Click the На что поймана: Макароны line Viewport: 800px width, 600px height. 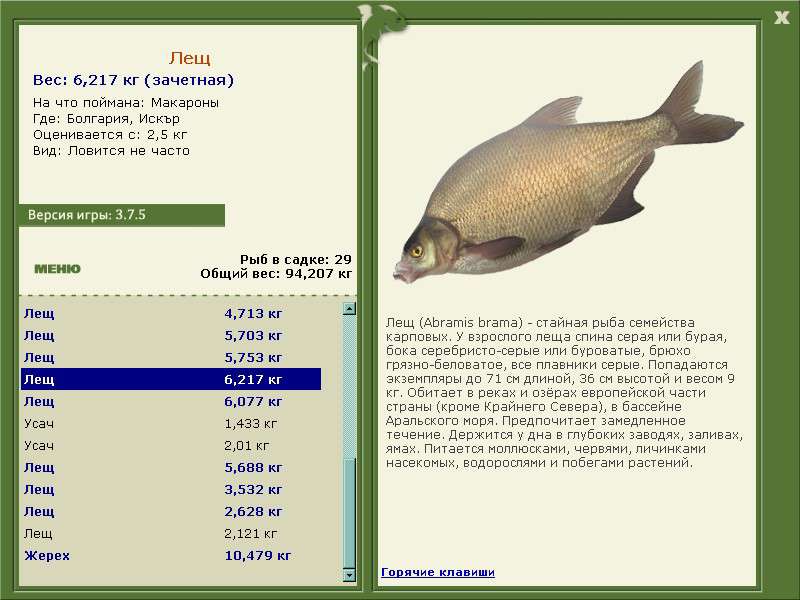pyautogui.click(x=126, y=103)
